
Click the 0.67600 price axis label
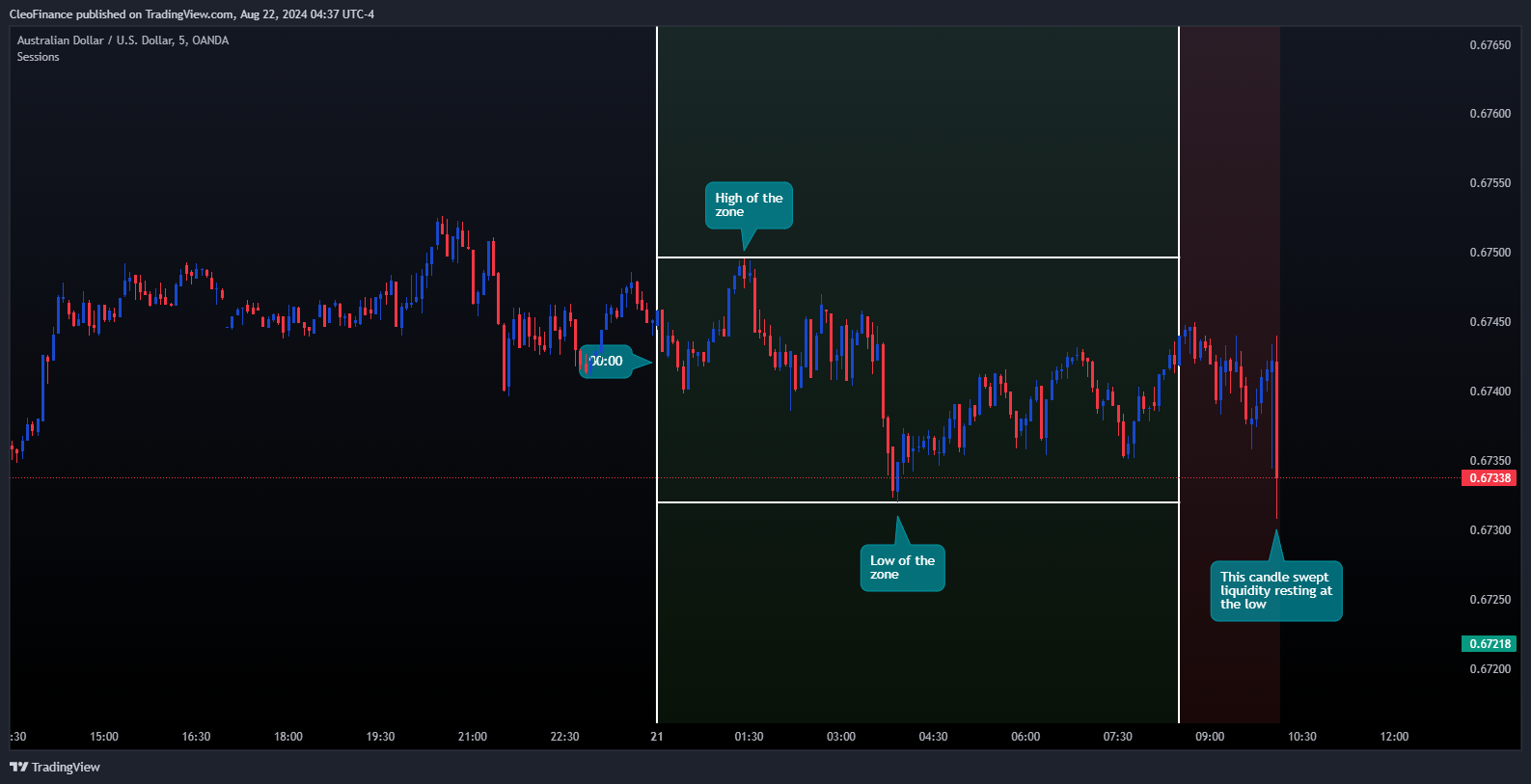[x=1490, y=114]
